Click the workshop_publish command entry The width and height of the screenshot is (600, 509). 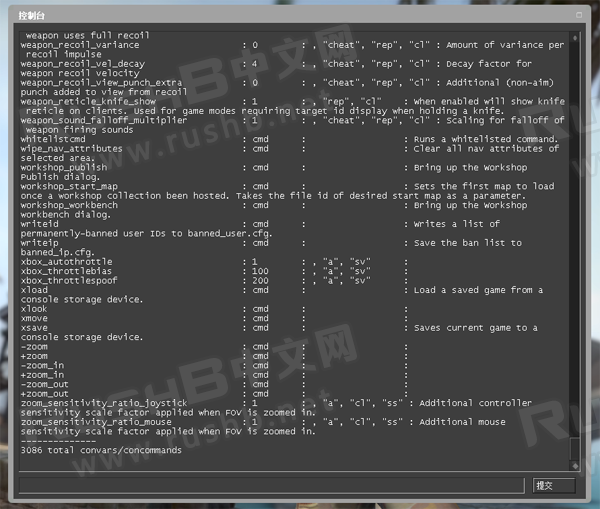(63, 167)
